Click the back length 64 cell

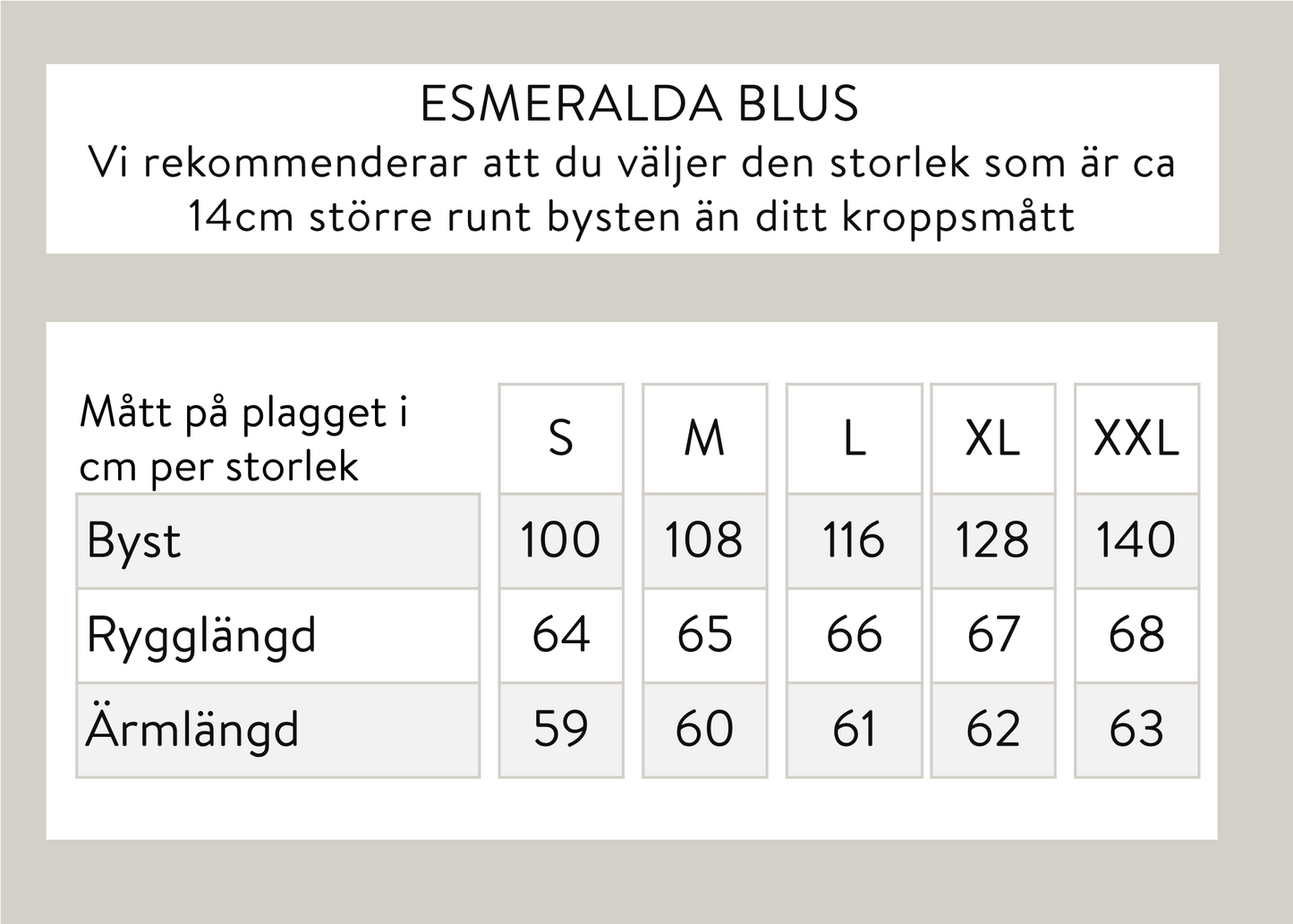tap(560, 635)
